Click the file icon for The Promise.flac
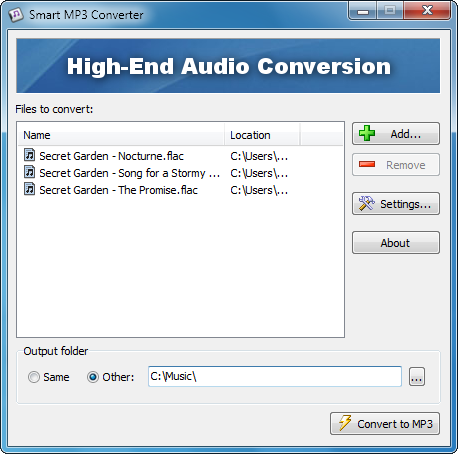The height and width of the screenshot is (454, 458). 29,189
